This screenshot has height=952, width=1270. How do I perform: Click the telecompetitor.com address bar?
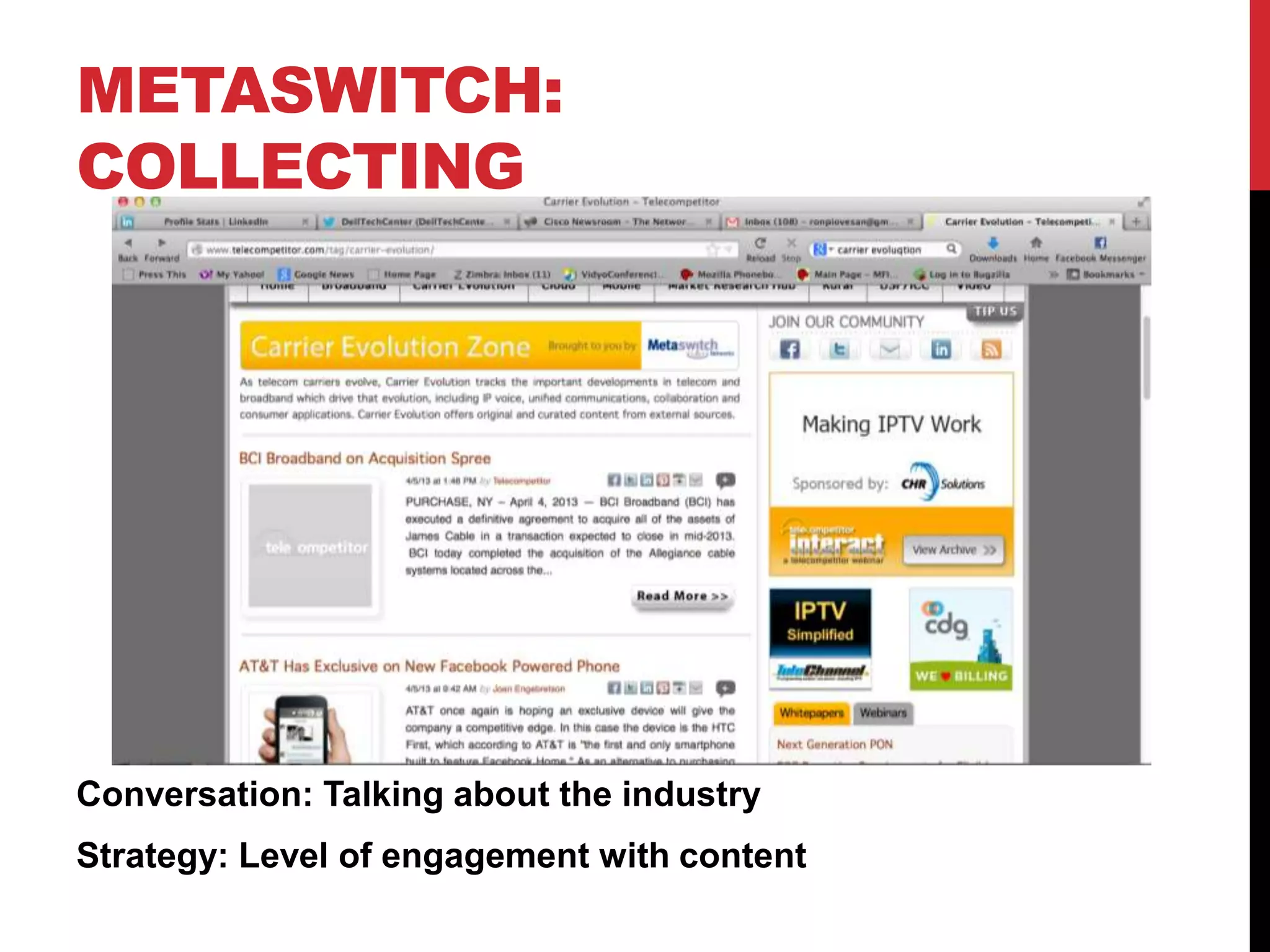point(462,250)
